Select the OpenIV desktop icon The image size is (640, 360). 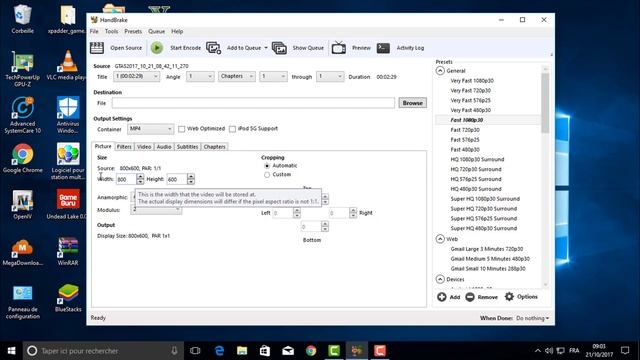coord(22,204)
